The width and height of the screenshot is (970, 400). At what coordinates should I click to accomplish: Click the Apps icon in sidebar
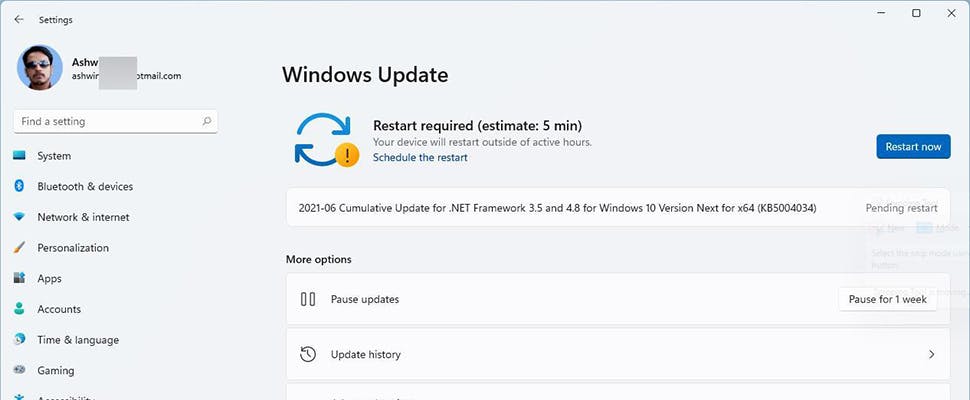pos(19,279)
